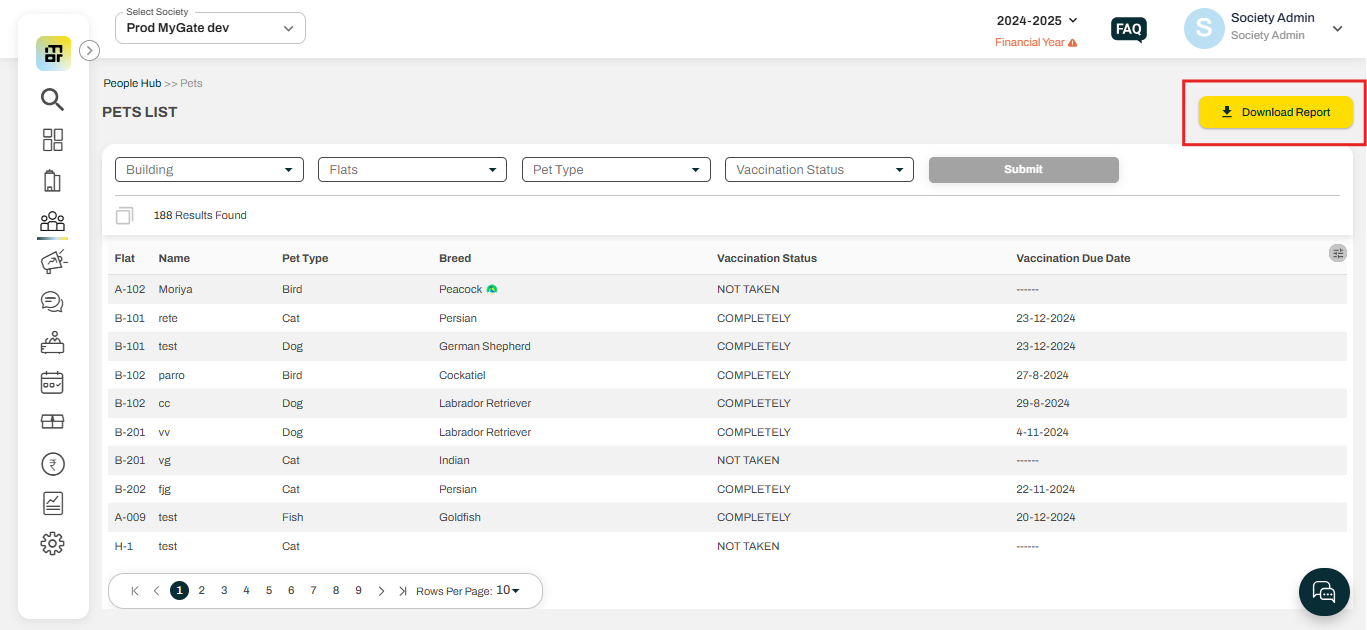Screen dimensions: 1367x630
Task: Open the Flats filter dropdown
Action: [412, 169]
